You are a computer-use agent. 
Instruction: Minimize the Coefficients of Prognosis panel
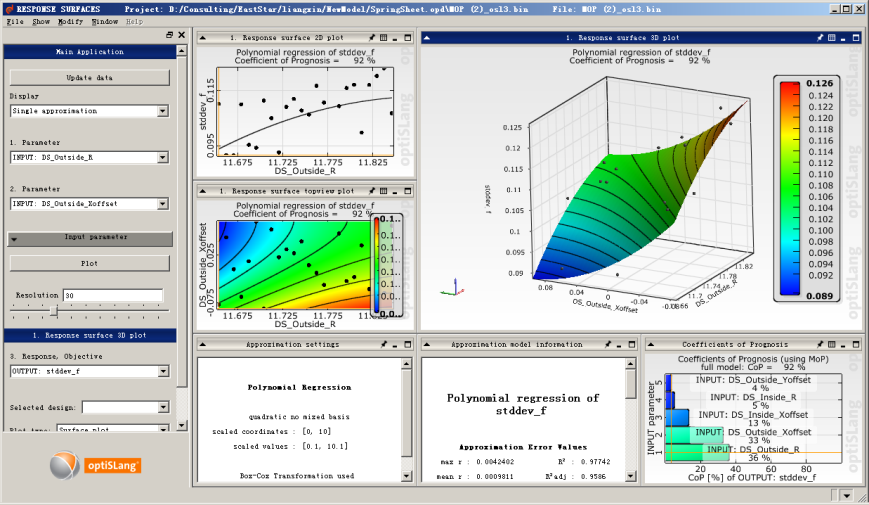(x=843, y=344)
